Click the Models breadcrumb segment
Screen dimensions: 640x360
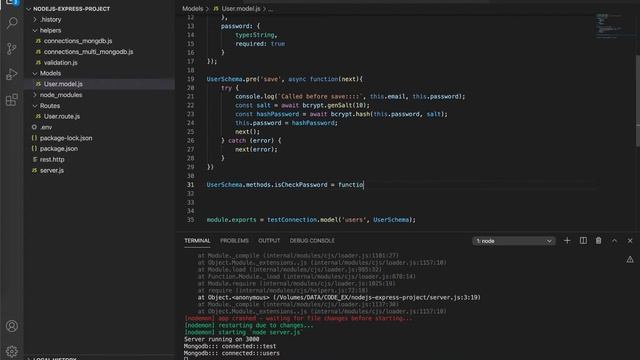coord(192,9)
